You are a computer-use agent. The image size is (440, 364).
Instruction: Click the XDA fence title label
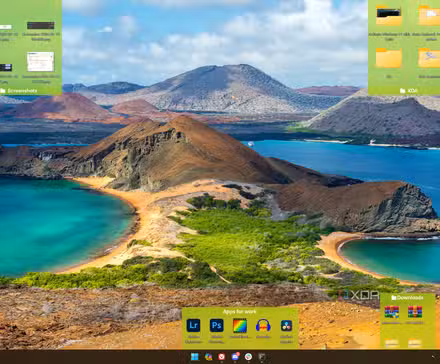(409, 91)
